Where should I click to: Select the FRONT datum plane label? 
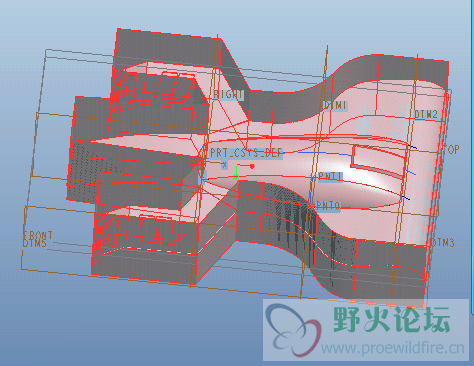pyautogui.click(x=38, y=235)
